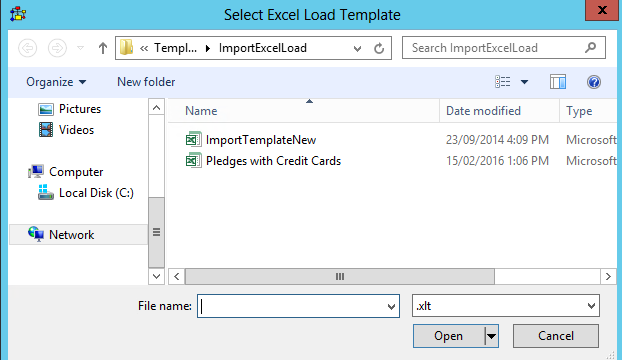Expand the .xlt file type dropdown

pos(591,306)
